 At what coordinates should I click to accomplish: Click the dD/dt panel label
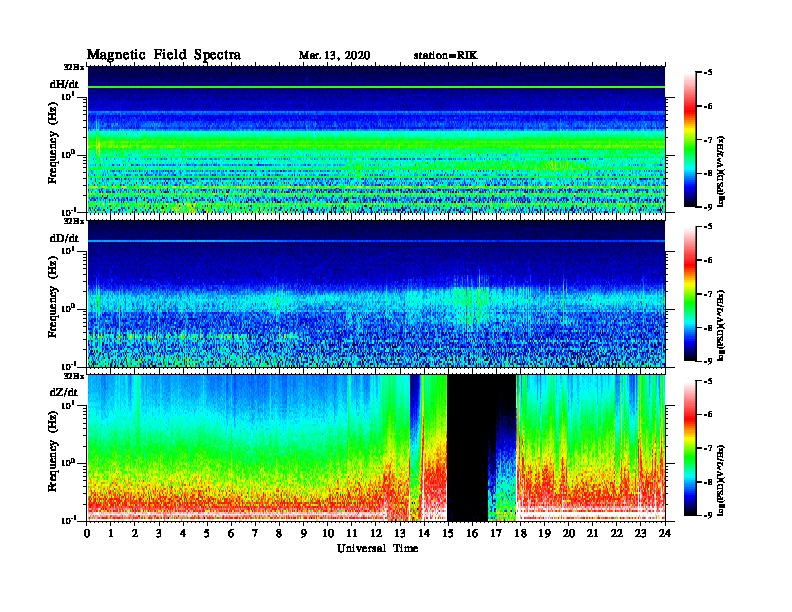pos(64,238)
